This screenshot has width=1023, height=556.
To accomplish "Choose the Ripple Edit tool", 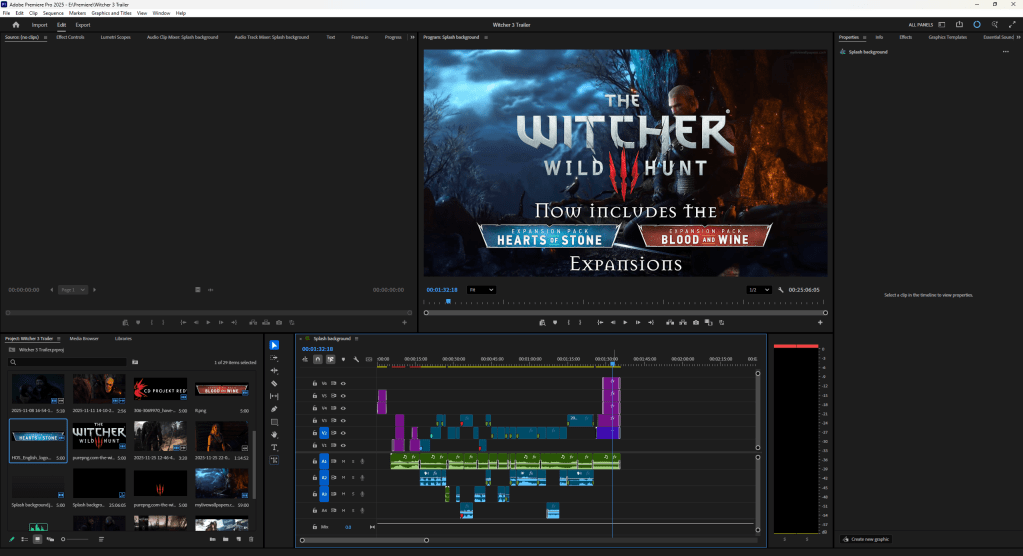I will [275, 370].
